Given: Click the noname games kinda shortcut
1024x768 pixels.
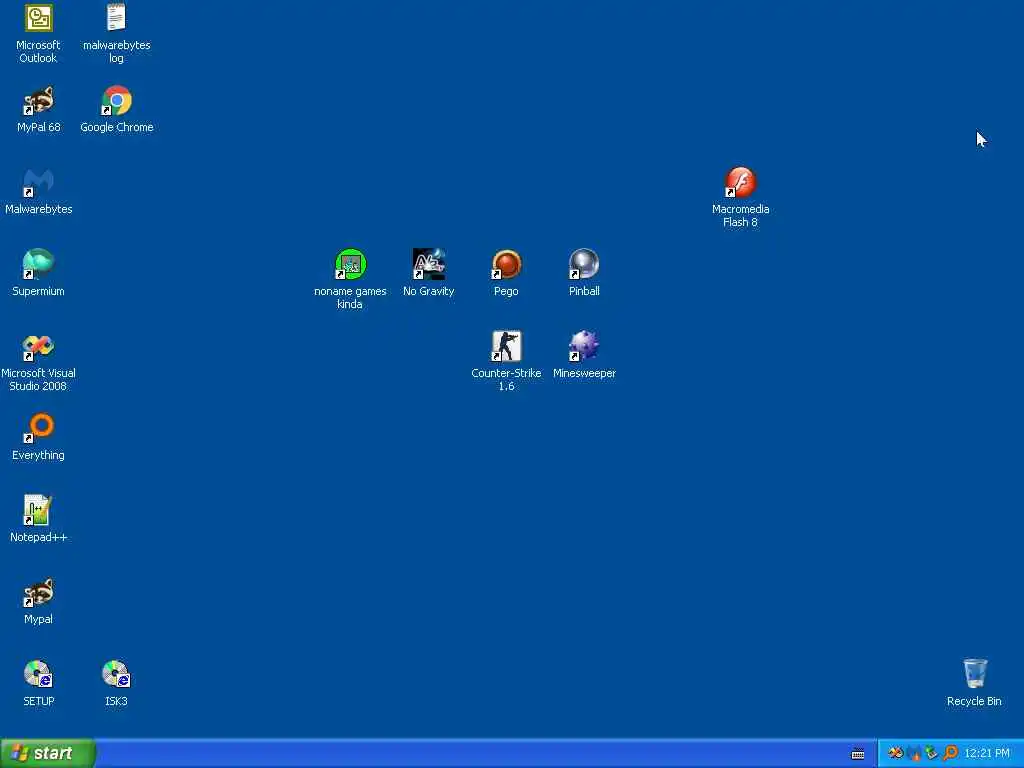Looking at the screenshot, I should tap(350, 280).
